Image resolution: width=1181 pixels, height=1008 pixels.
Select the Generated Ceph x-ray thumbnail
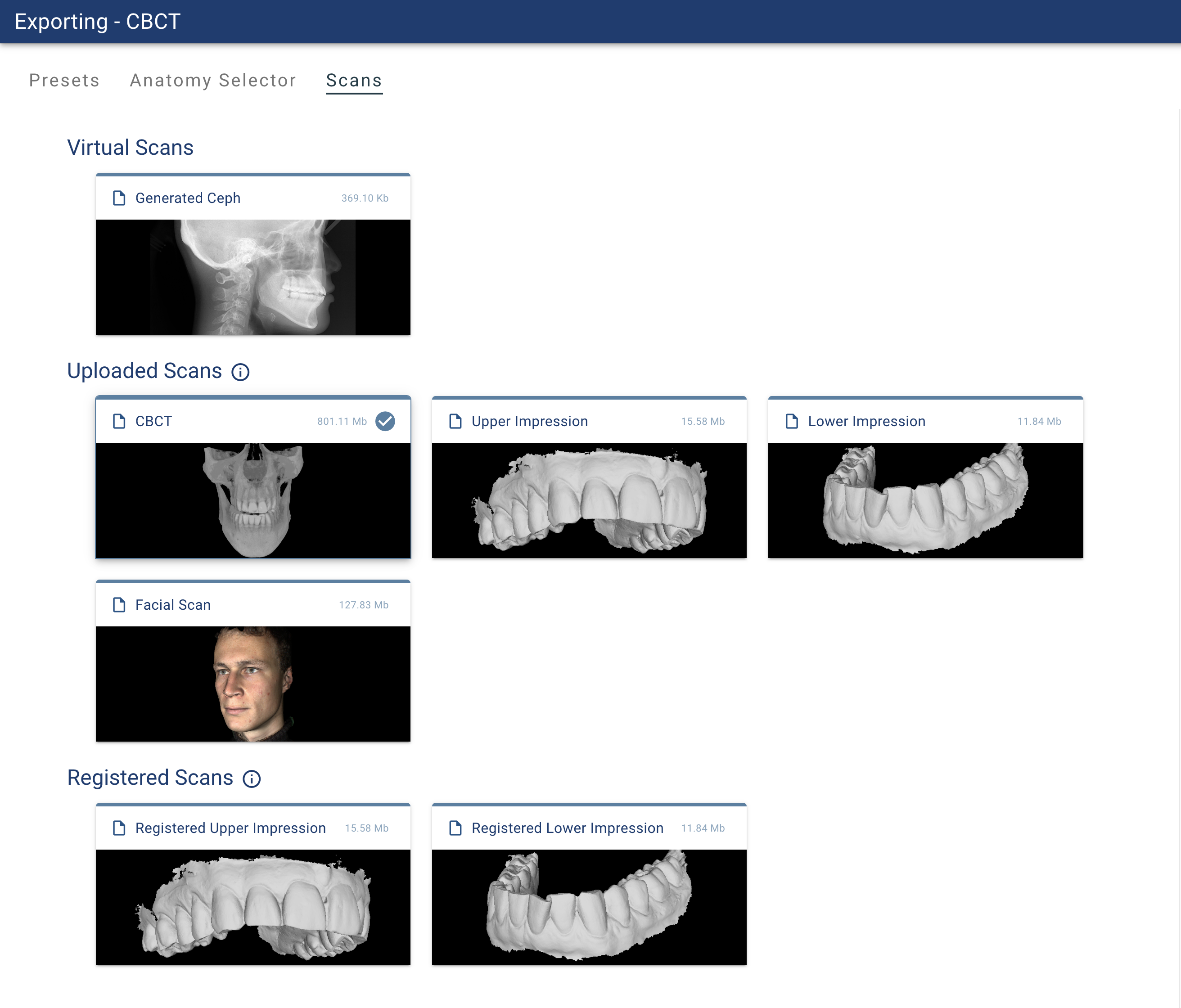coord(253,278)
